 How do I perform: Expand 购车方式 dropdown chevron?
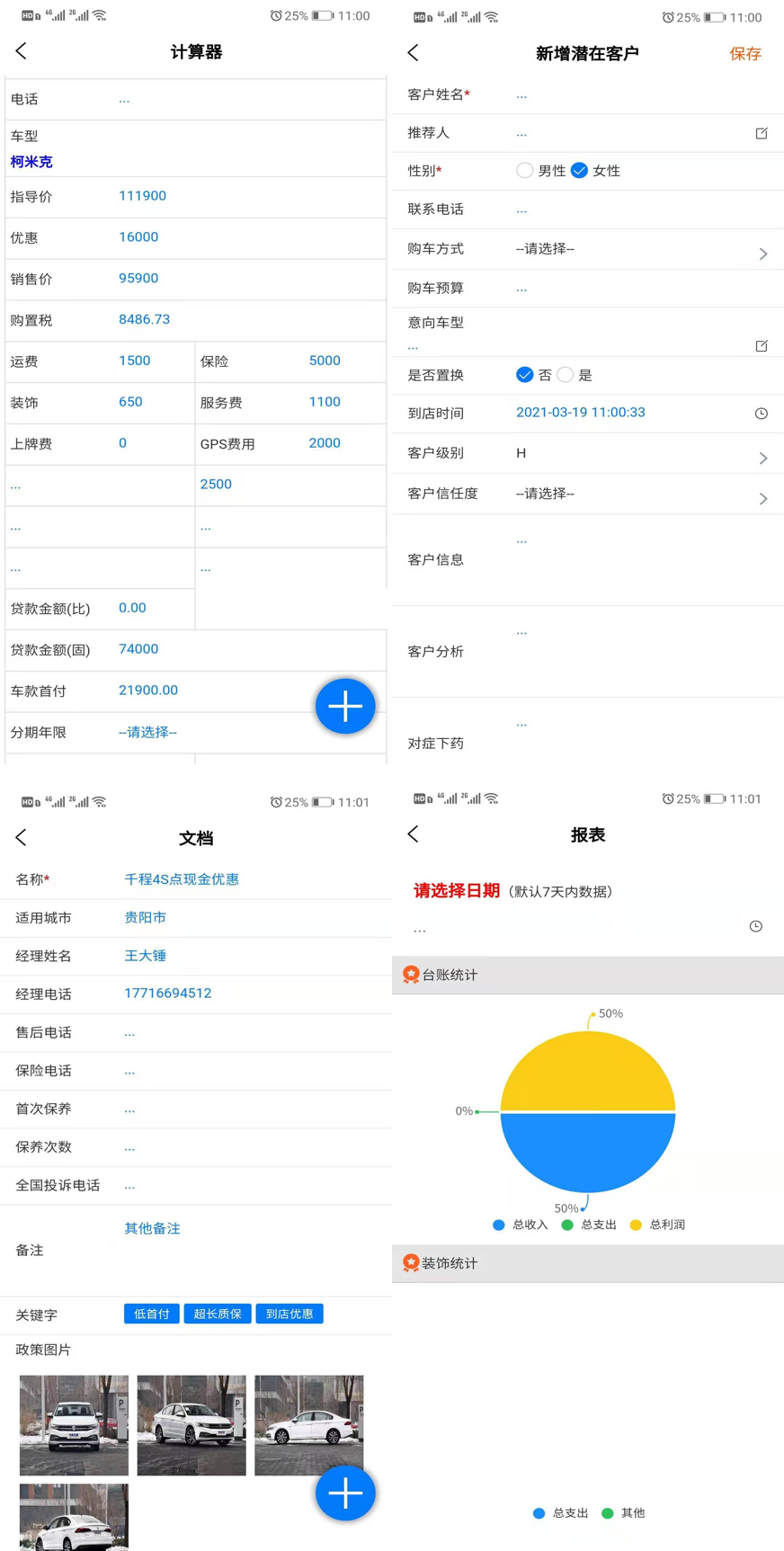click(x=762, y=254)
